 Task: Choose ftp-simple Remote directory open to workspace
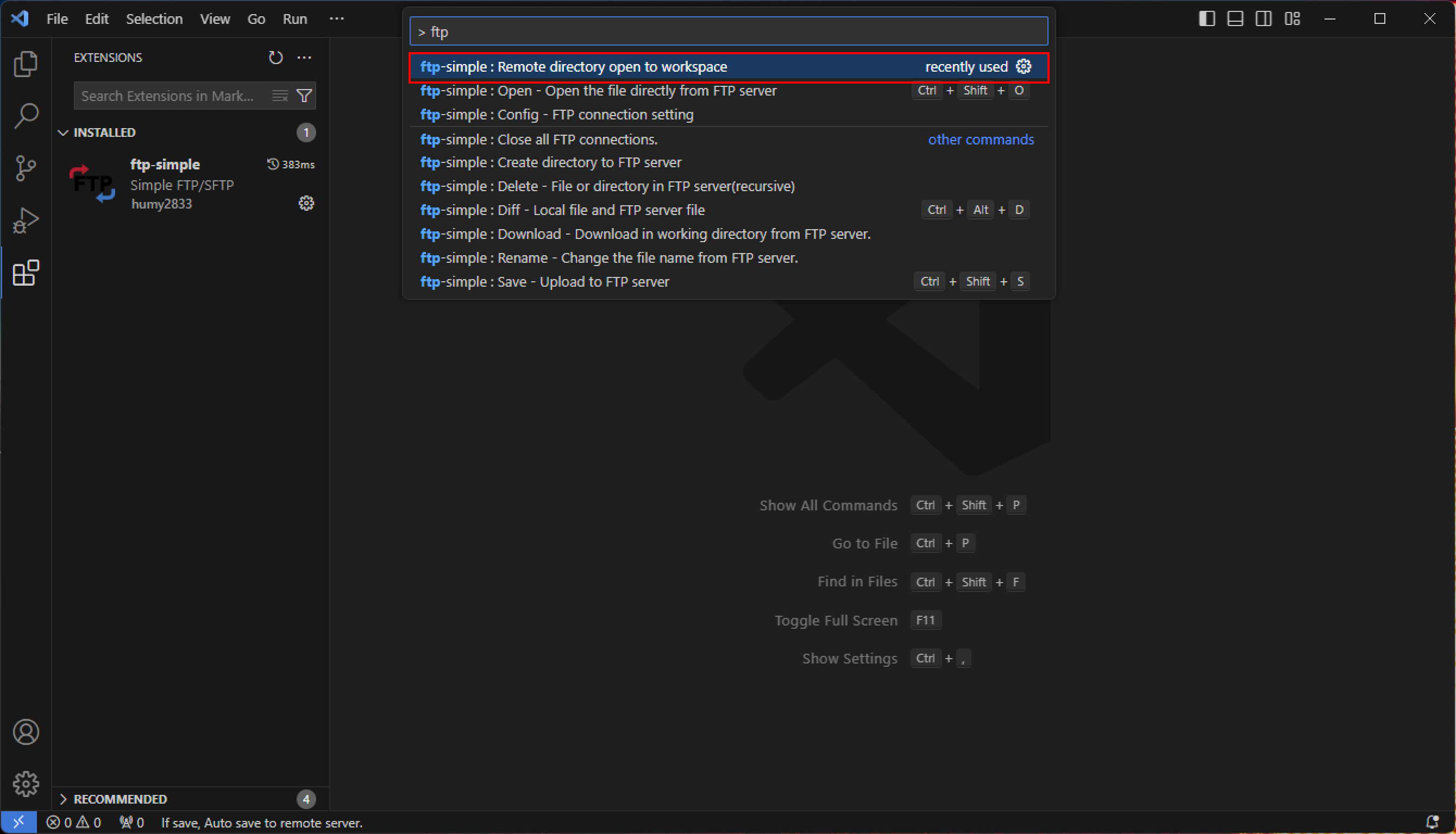pos(573,67)
